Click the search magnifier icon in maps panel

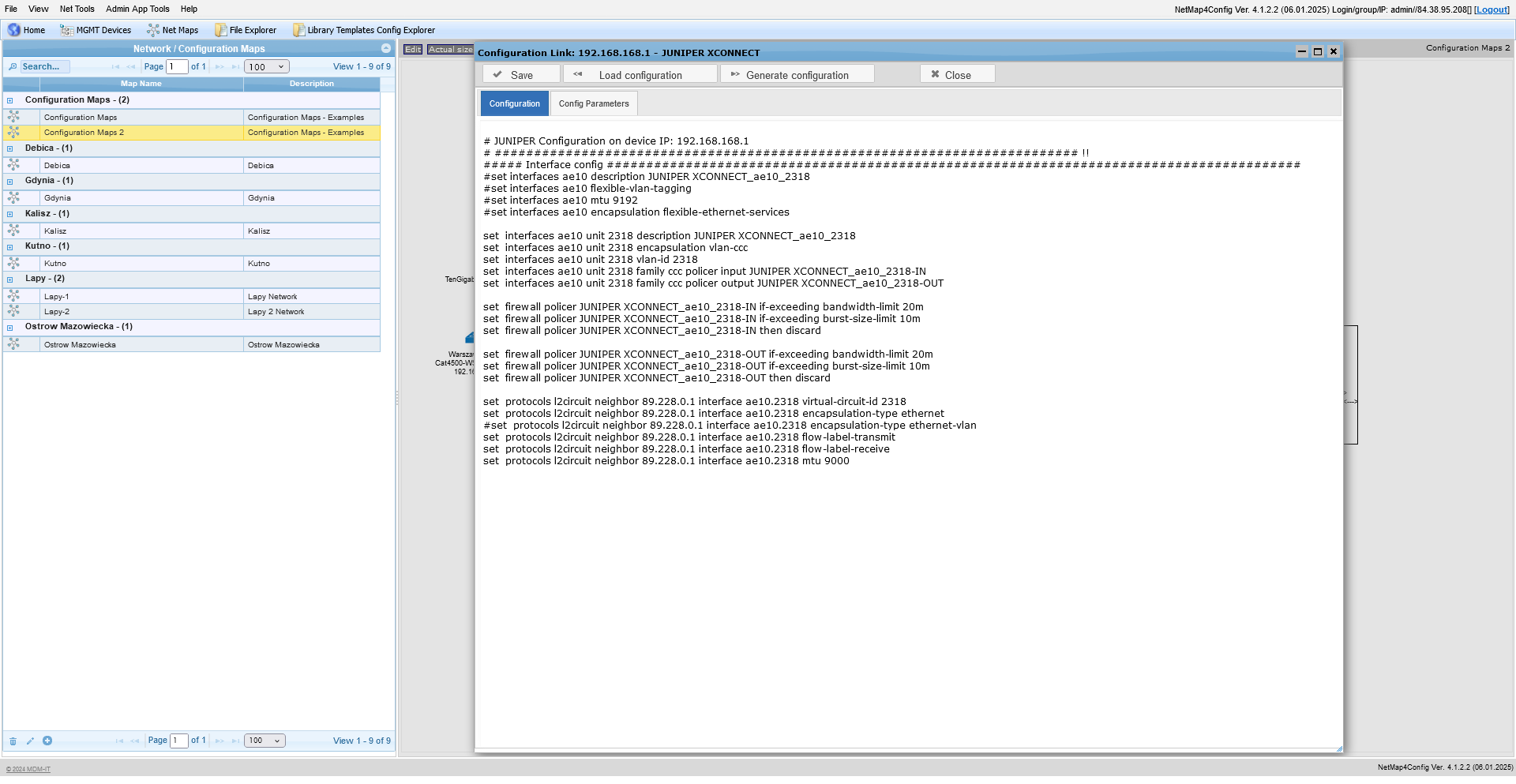pyautogui.click(x=13, y=67)
